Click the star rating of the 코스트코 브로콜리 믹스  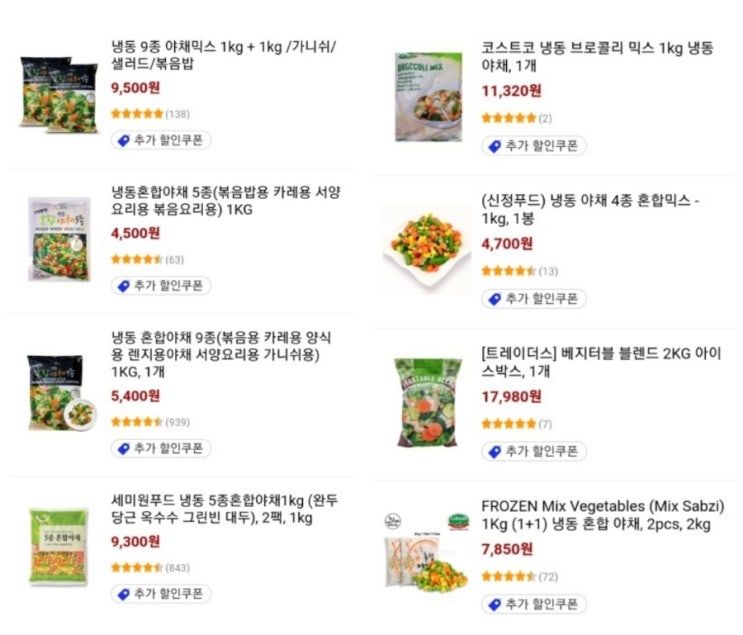point(508,118)
